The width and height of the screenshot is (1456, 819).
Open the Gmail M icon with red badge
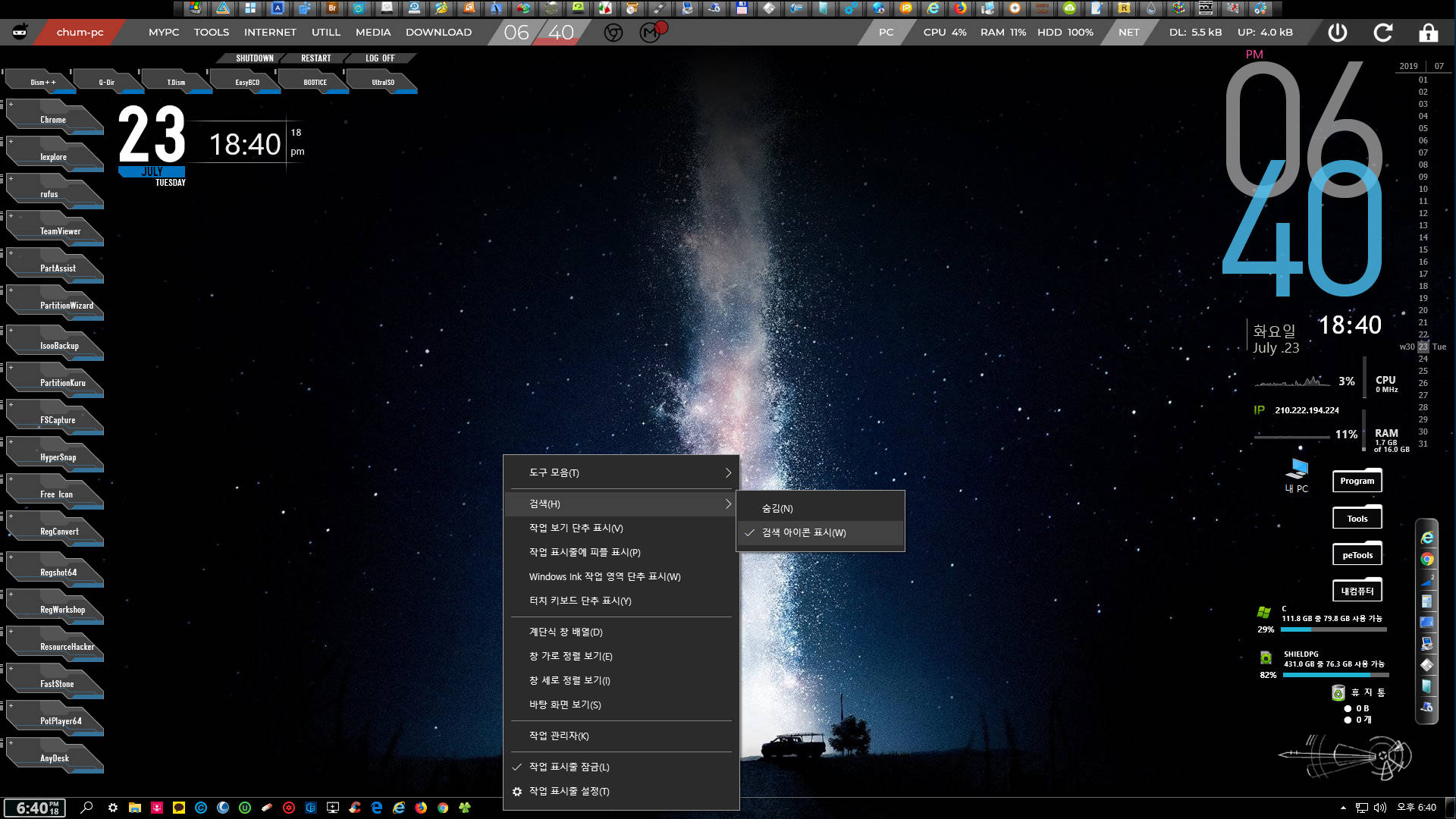coord(651,32)
